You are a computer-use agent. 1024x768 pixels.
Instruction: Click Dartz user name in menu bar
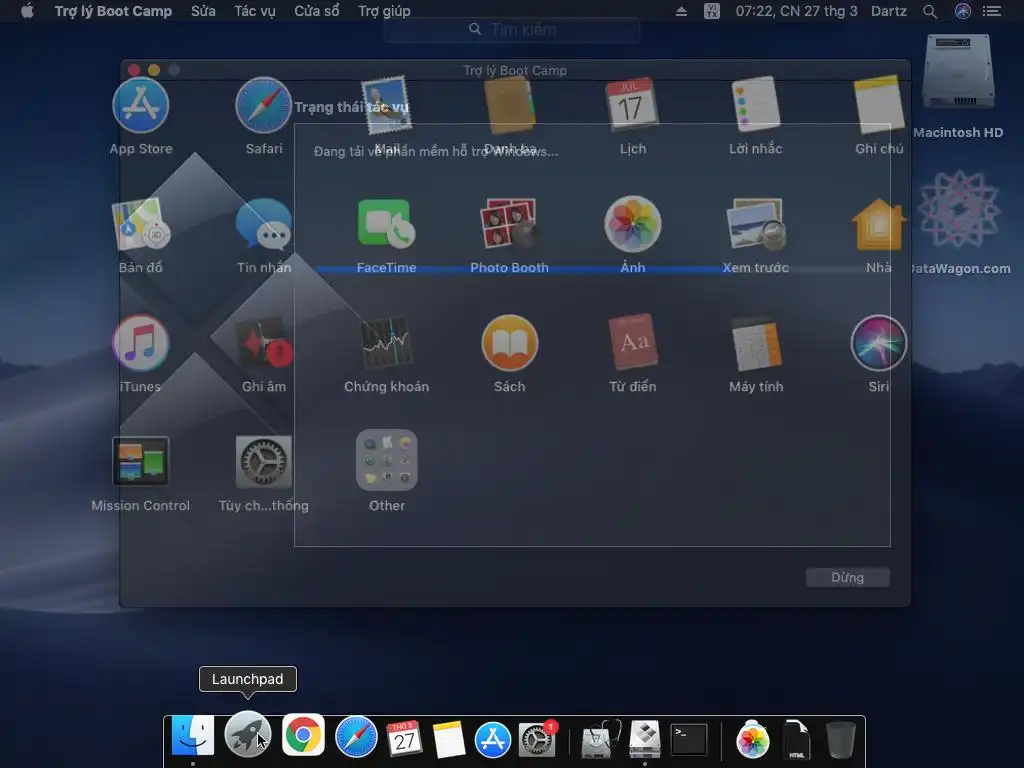(x=888, y=11)
